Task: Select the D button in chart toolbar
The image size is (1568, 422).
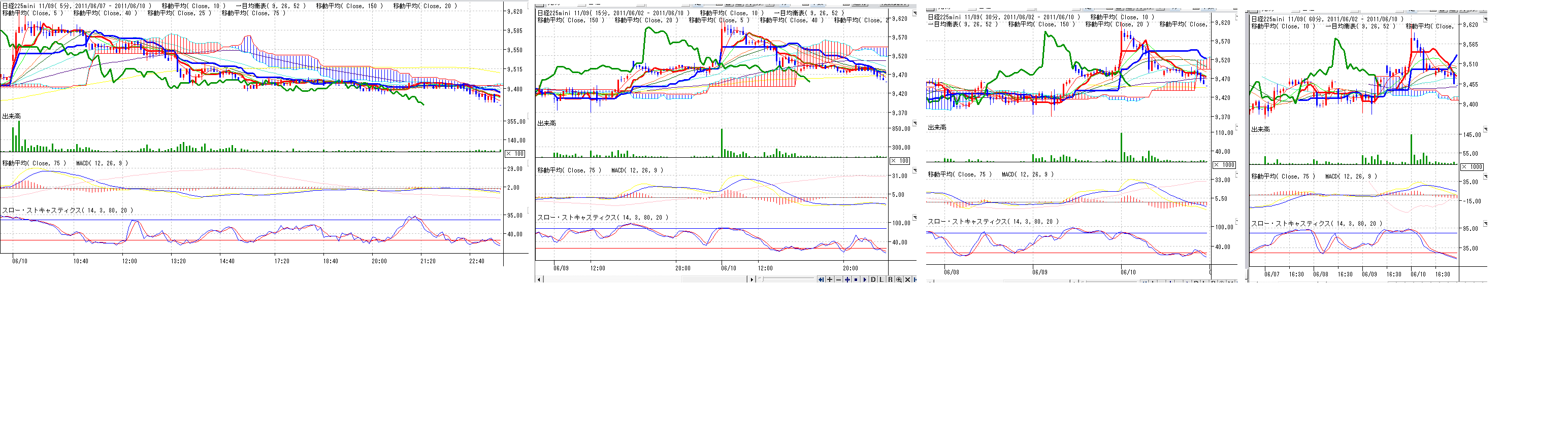Action: tap(873, 279)
